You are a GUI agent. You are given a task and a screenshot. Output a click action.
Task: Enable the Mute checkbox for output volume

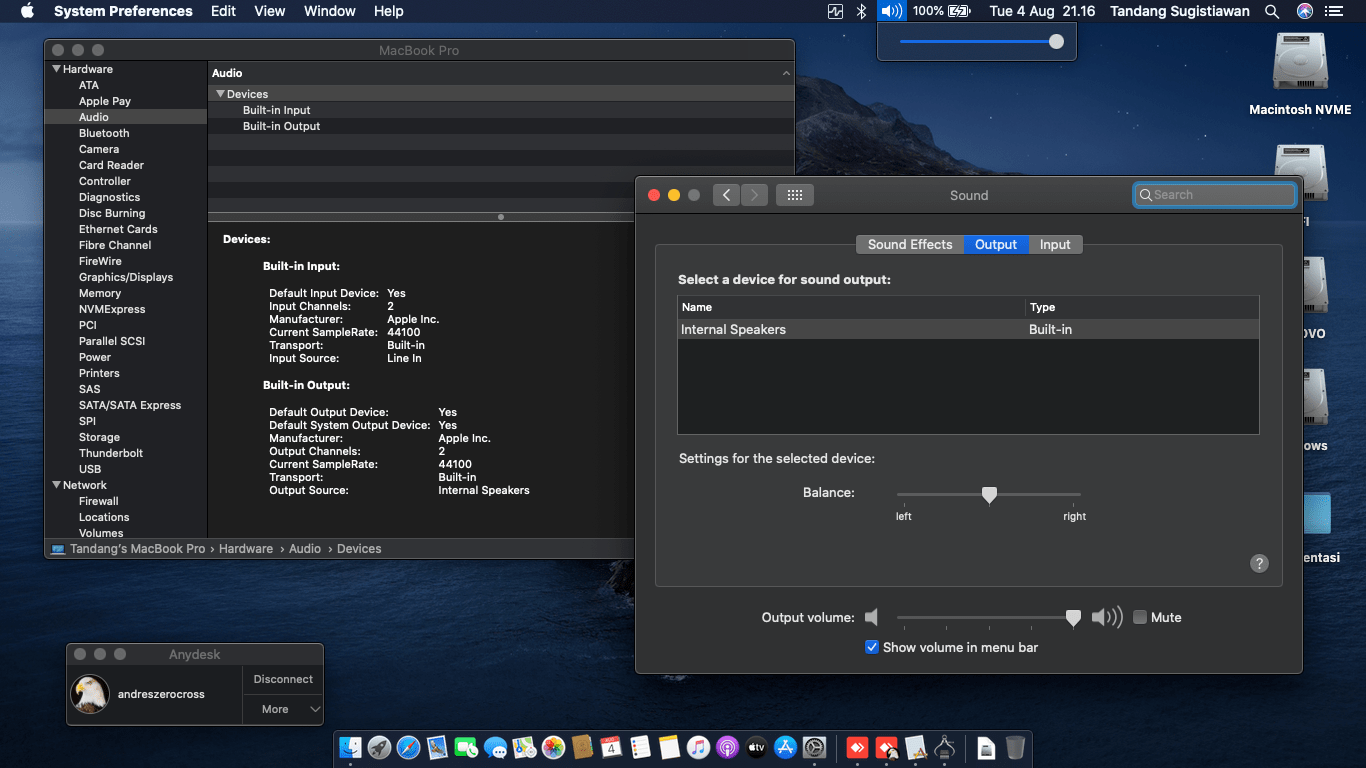coord(1139,617)
